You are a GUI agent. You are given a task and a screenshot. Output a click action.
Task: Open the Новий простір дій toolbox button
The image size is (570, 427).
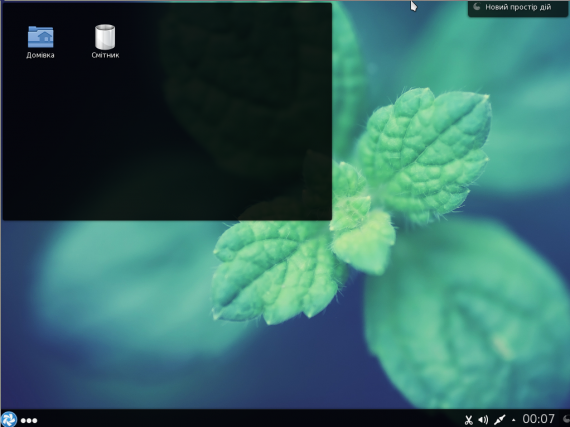click(x=518, y=8)
